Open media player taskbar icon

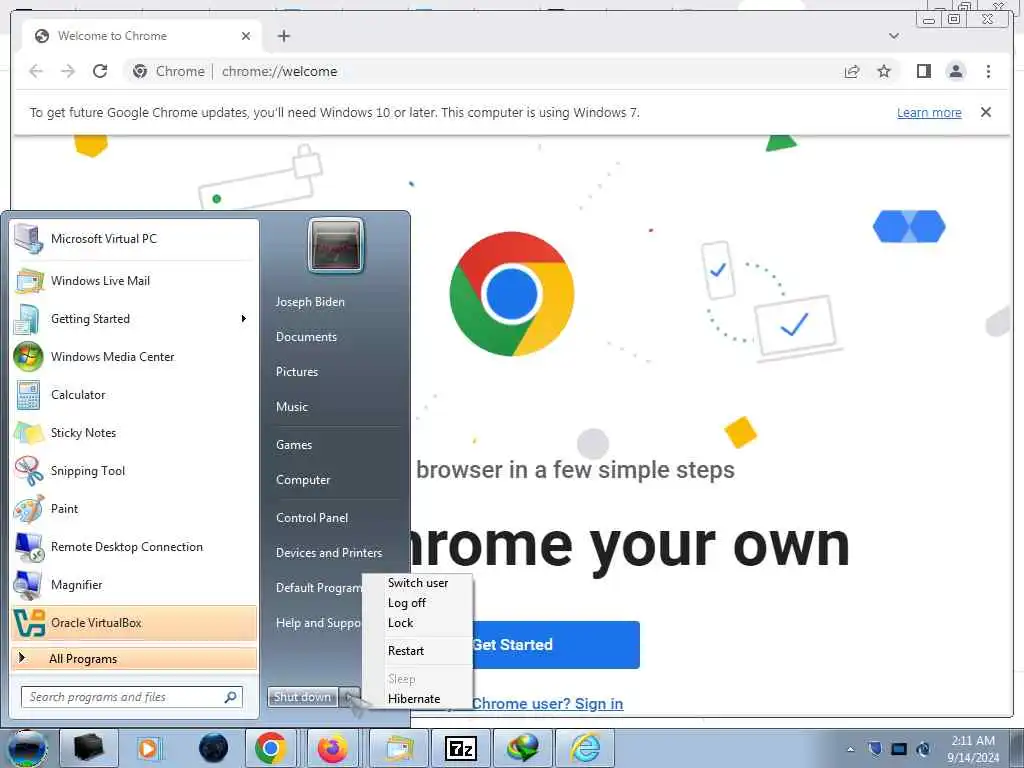pos(149,748)
